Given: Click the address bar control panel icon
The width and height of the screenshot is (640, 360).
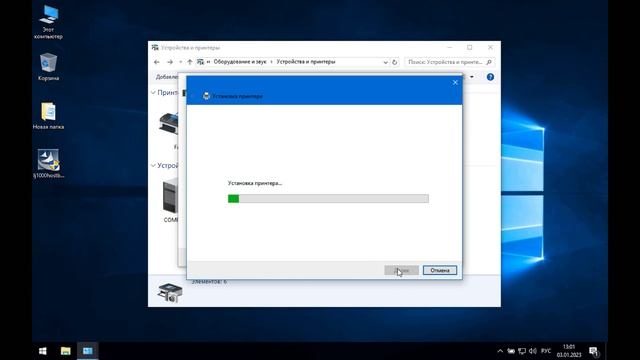Looking at the screenshot, I should [x=200, y=62].
